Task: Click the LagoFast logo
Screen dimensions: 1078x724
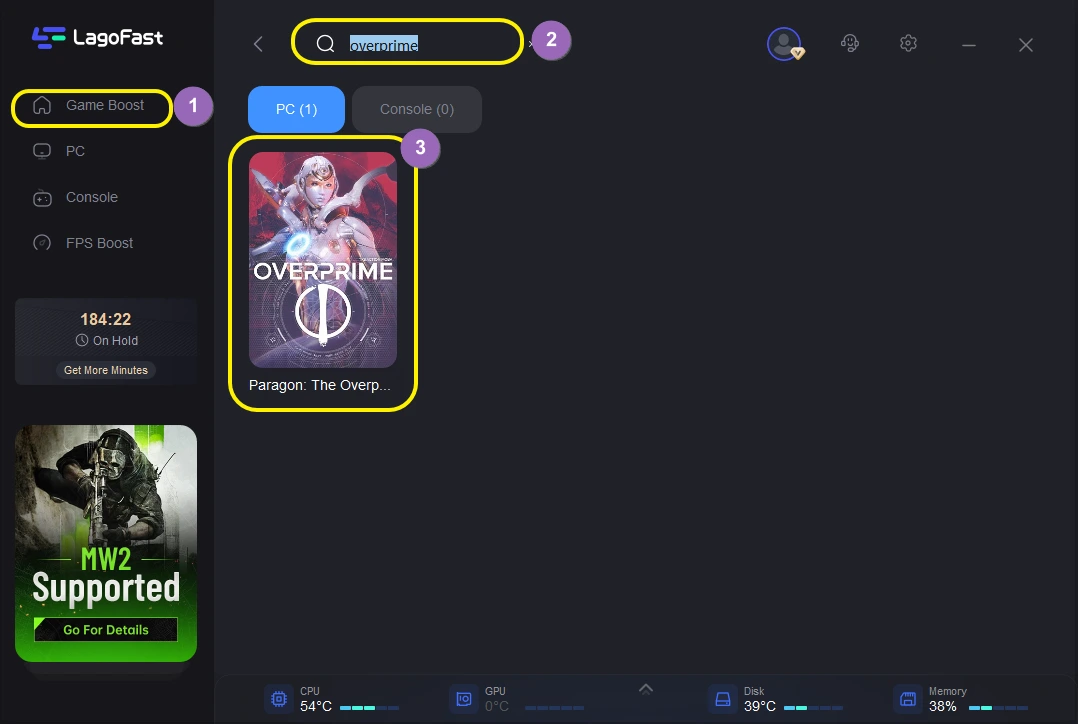Action: 97,38
